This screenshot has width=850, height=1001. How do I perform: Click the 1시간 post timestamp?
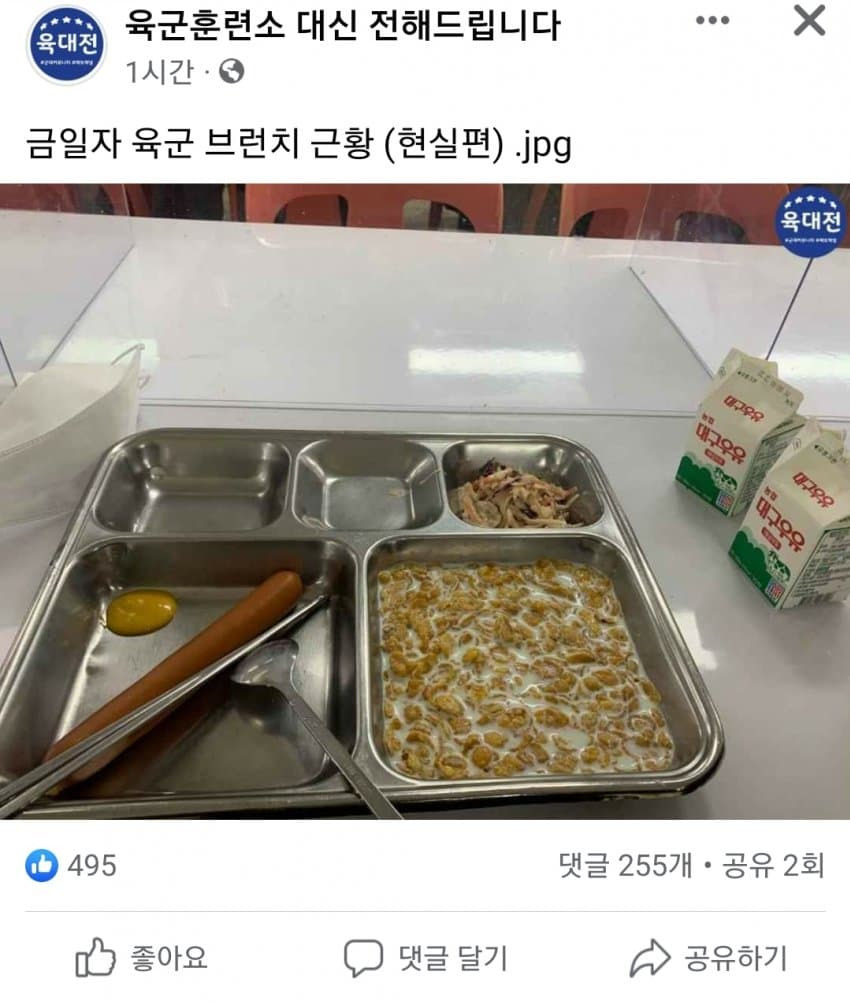tap(160, 72)
